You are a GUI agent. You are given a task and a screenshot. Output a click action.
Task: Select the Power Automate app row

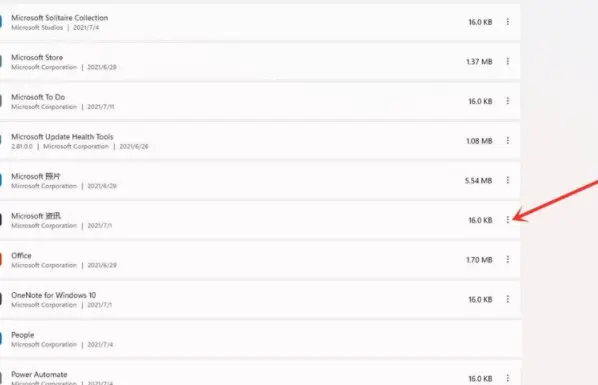260,373
